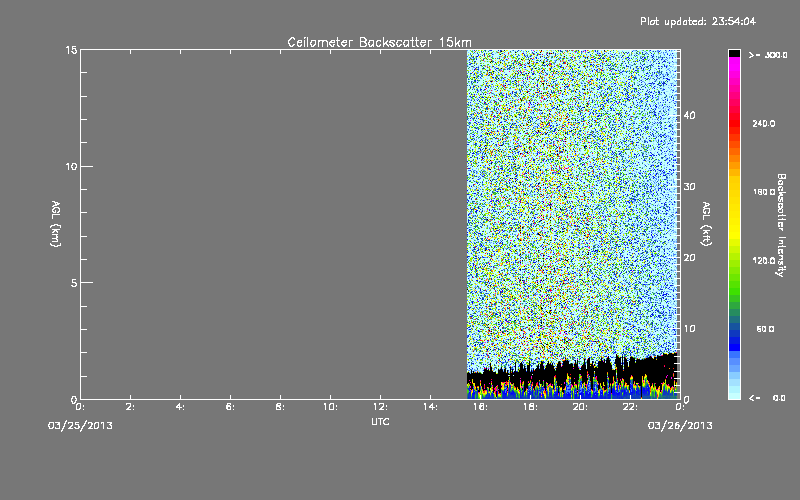The width and height of the screenshot is (800, 500).
Task: Click the 10 kft tick label
Action: (689, 329)
